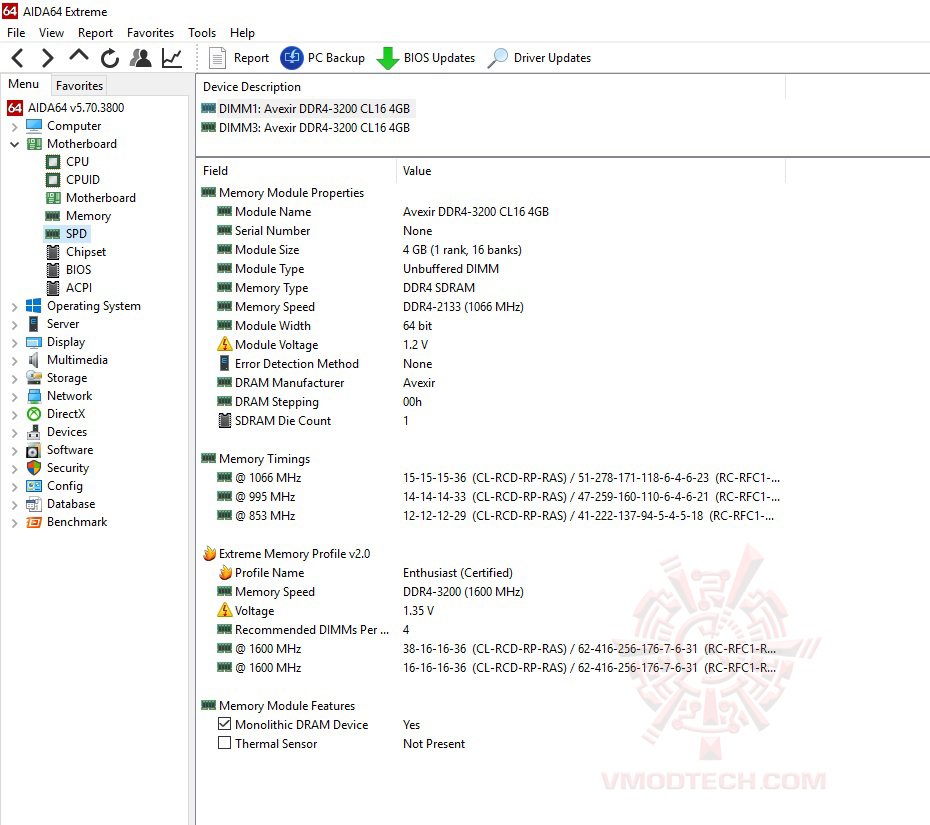Open the Chipset tree item
The height and width of the screenshot is (825, 930).
coord(85,252)
